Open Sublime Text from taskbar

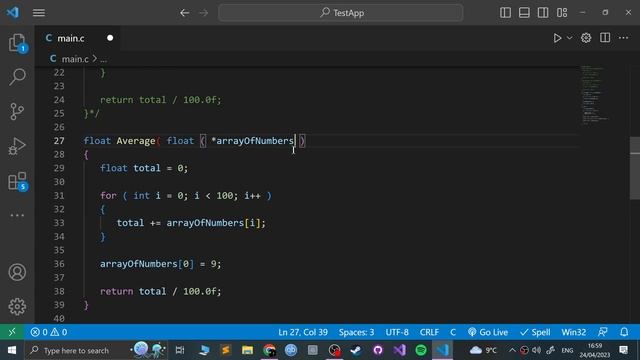coord(226,350)
